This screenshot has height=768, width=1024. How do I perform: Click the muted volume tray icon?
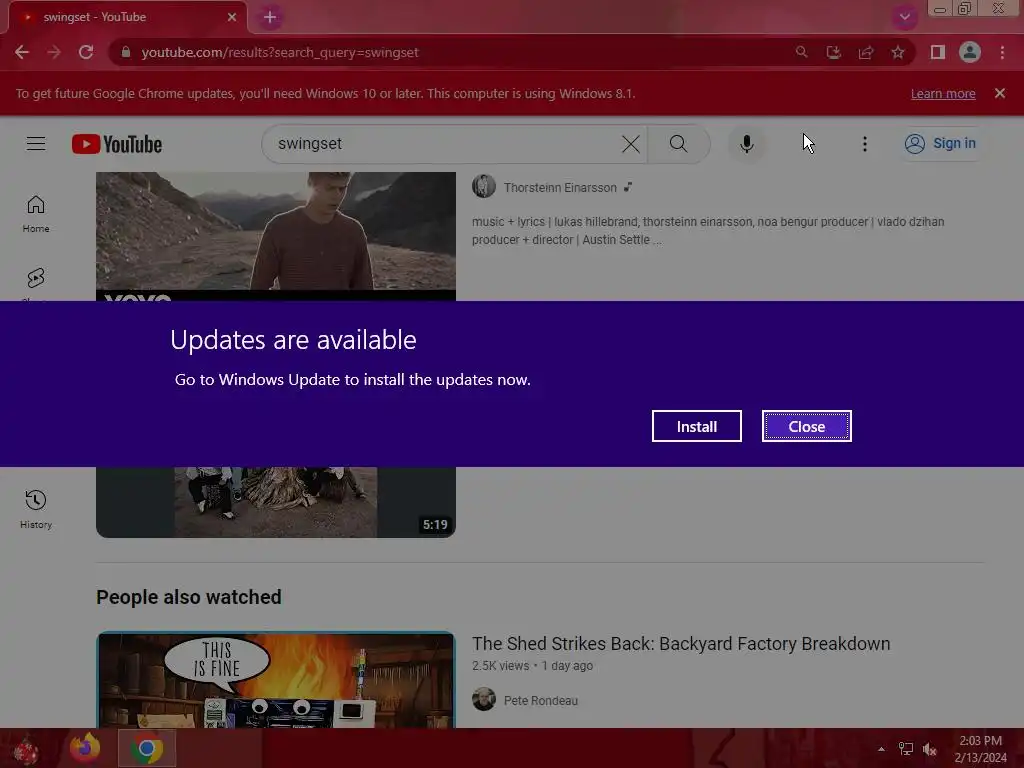930,749
